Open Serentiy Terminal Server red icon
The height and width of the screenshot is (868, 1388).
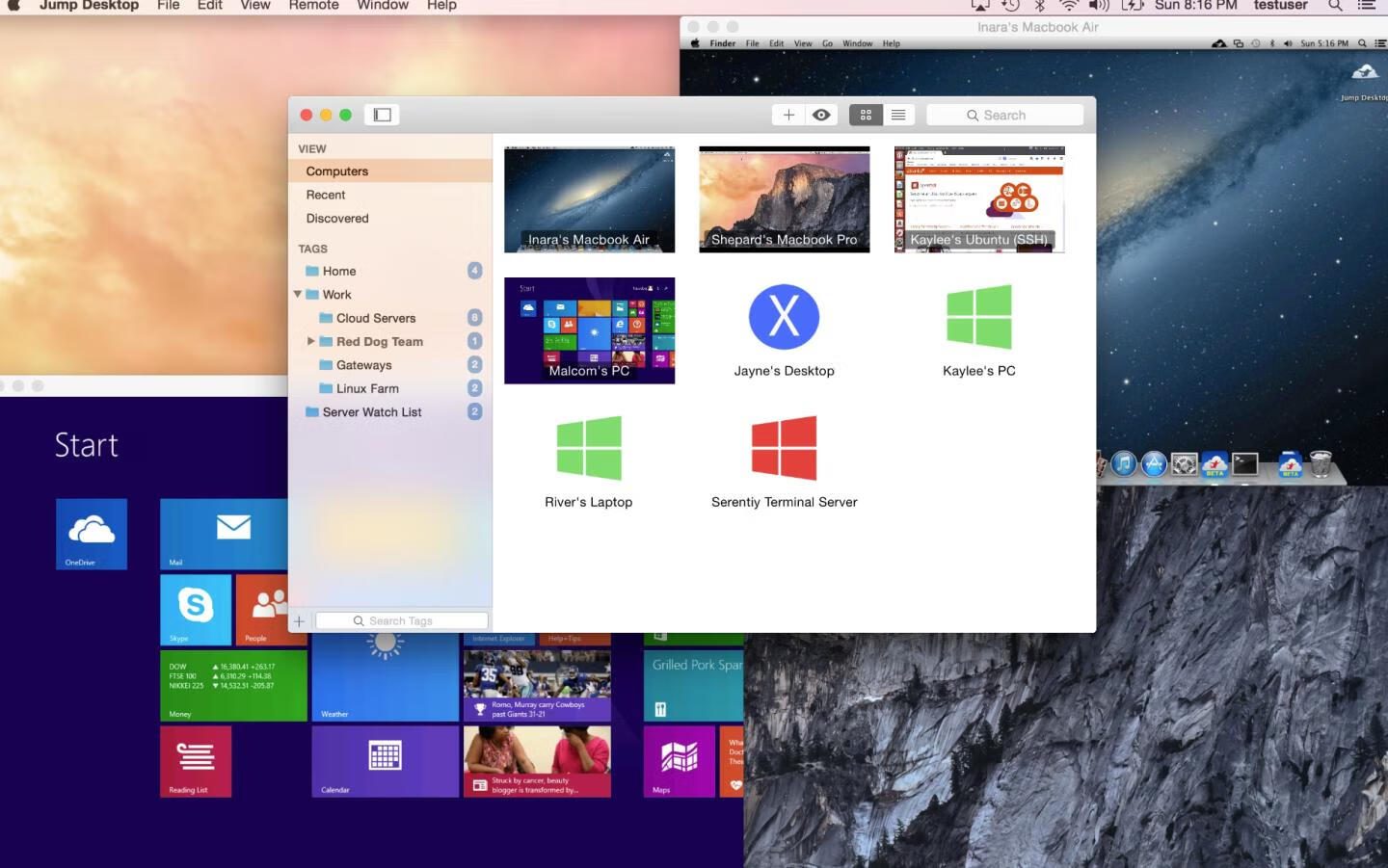784,448
